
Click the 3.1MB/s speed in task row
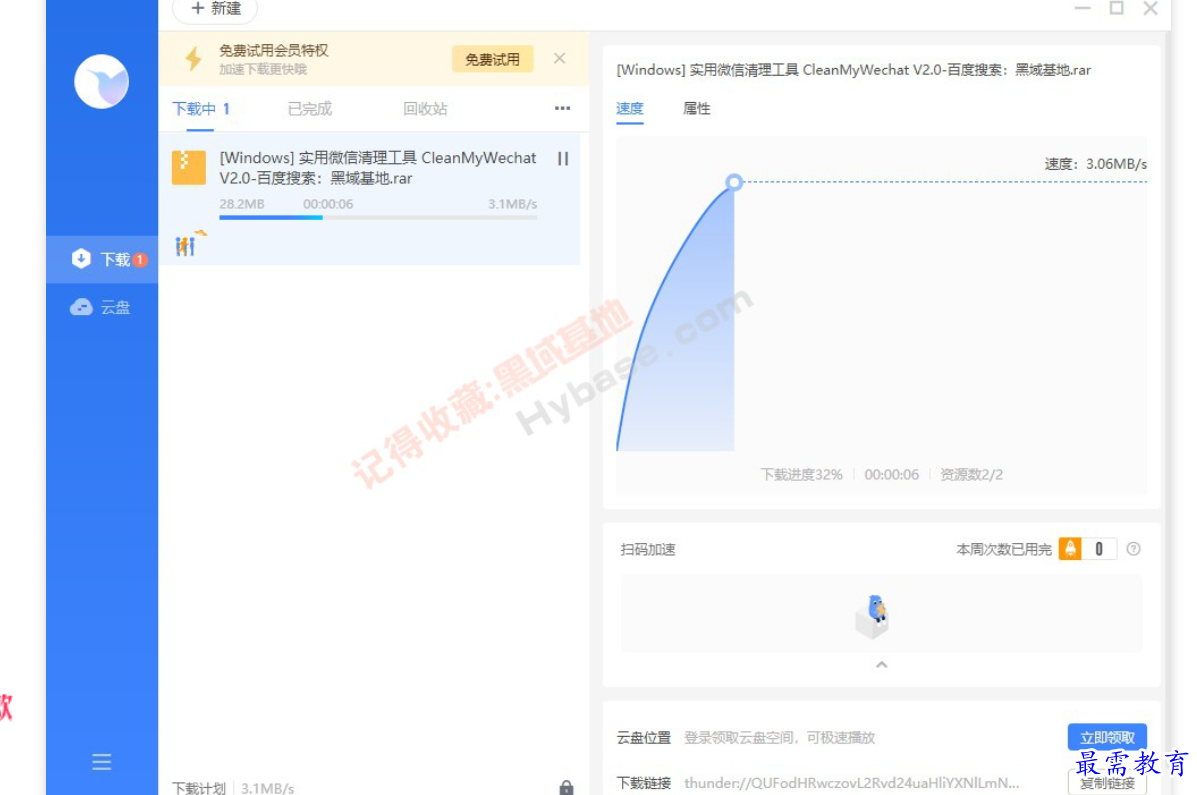point(512,204)
